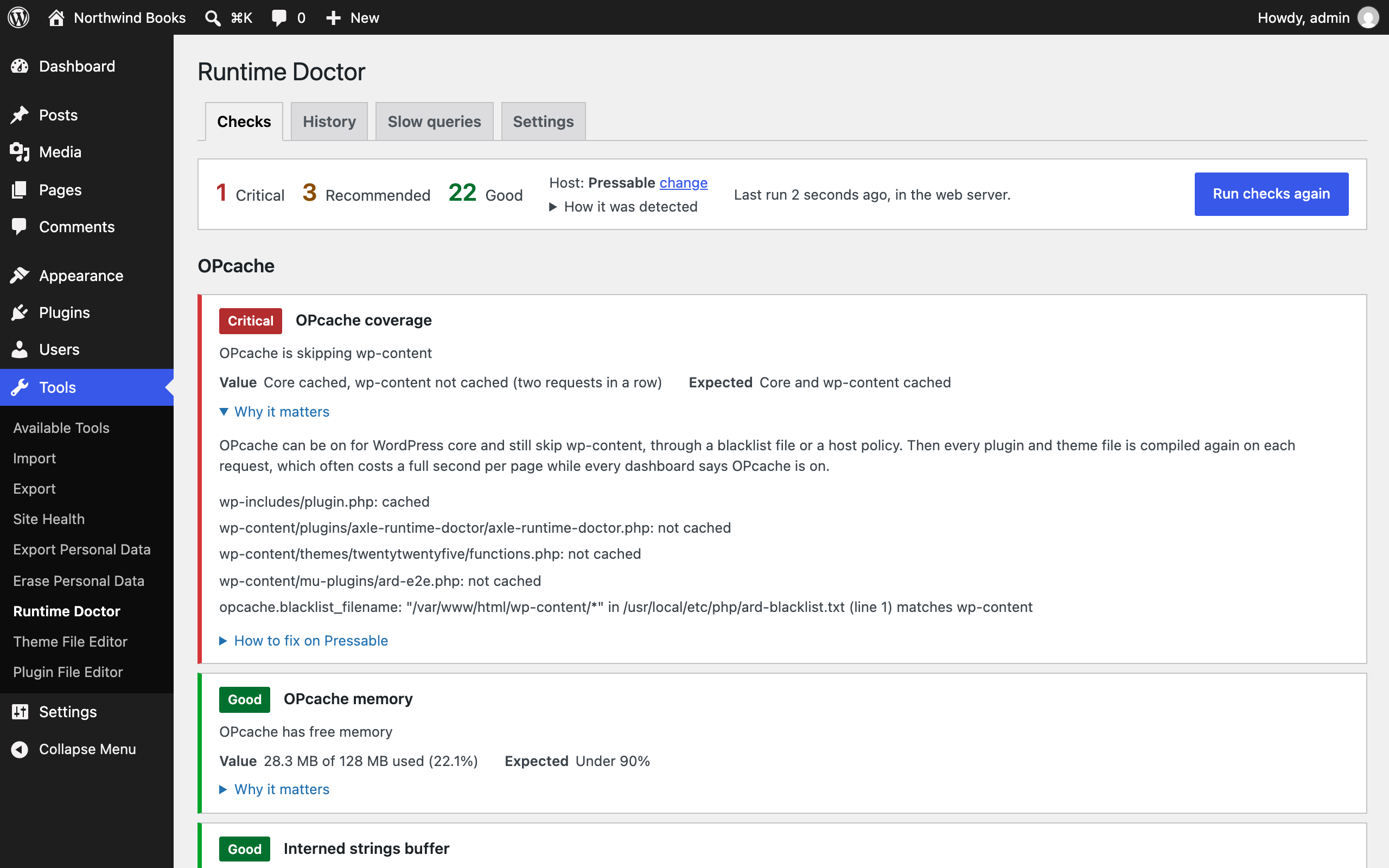Image resolution: width=1389 pixels, height=868 pixels.
Task: Click the Posts pushpin icon
Action: (x=20, y=115)
